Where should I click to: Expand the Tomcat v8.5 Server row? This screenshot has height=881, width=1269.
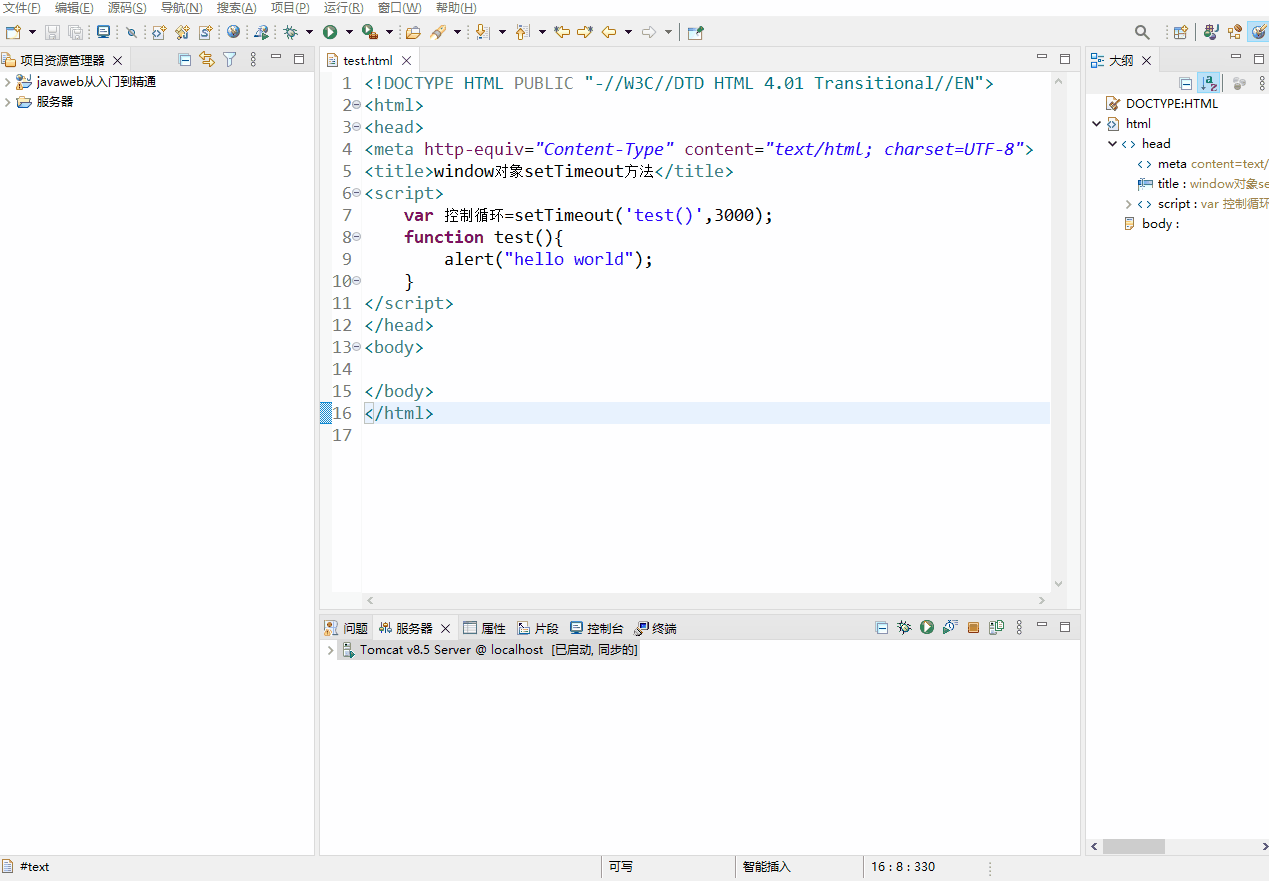point(330,650)
